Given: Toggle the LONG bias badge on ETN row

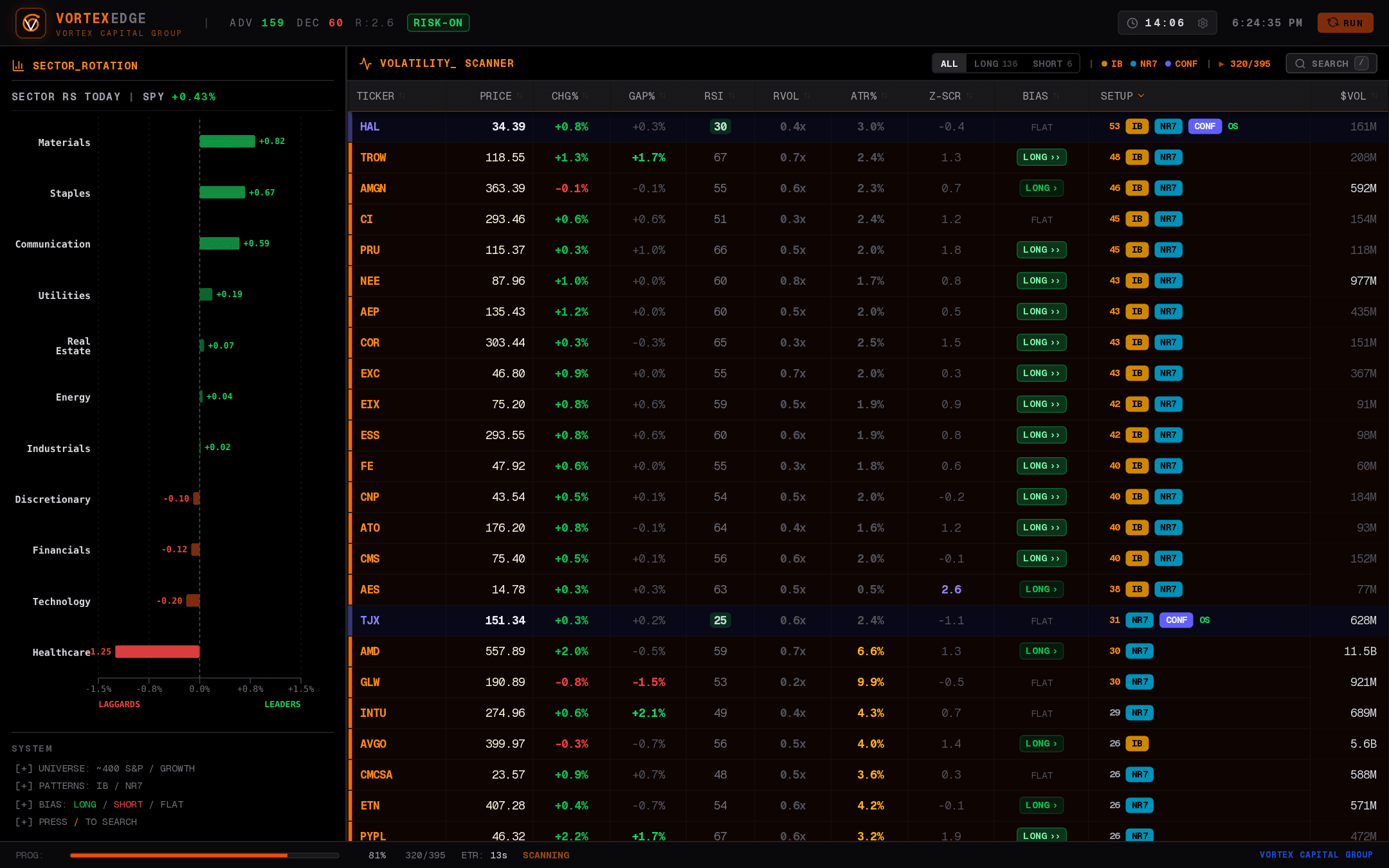Looking at the screenshot, I should click(1041, 806).
